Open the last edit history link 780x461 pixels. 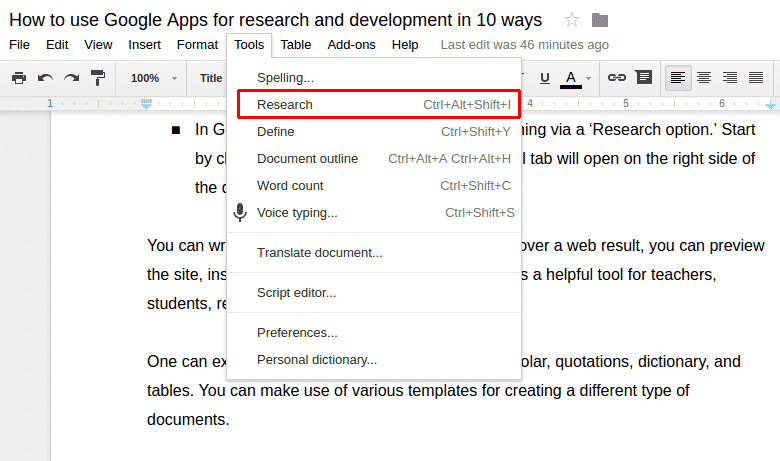click(x=524, y=45)
